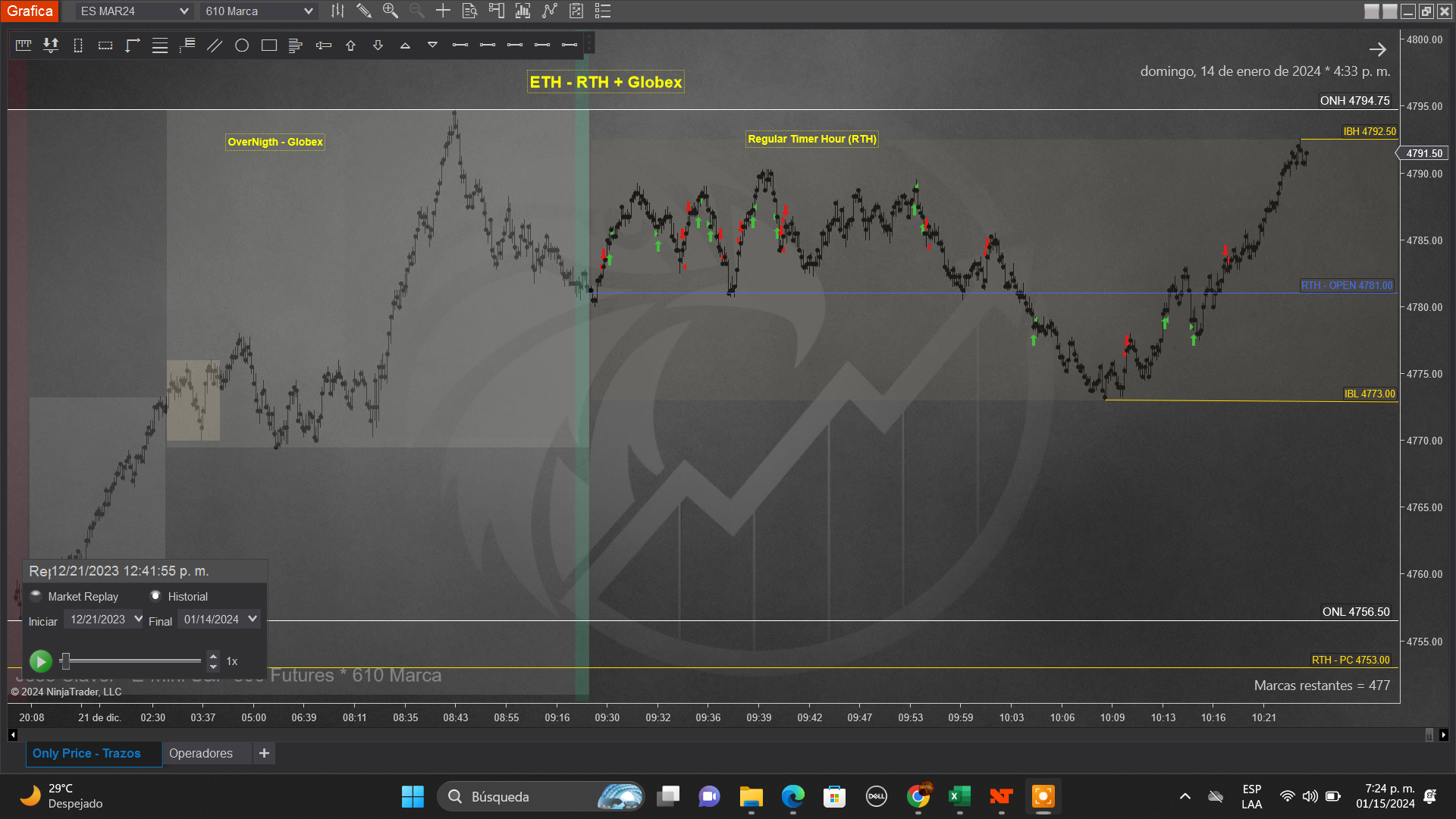Select the rectangle drawing tool
1456x819 pixels.
(x=268, y=45)
